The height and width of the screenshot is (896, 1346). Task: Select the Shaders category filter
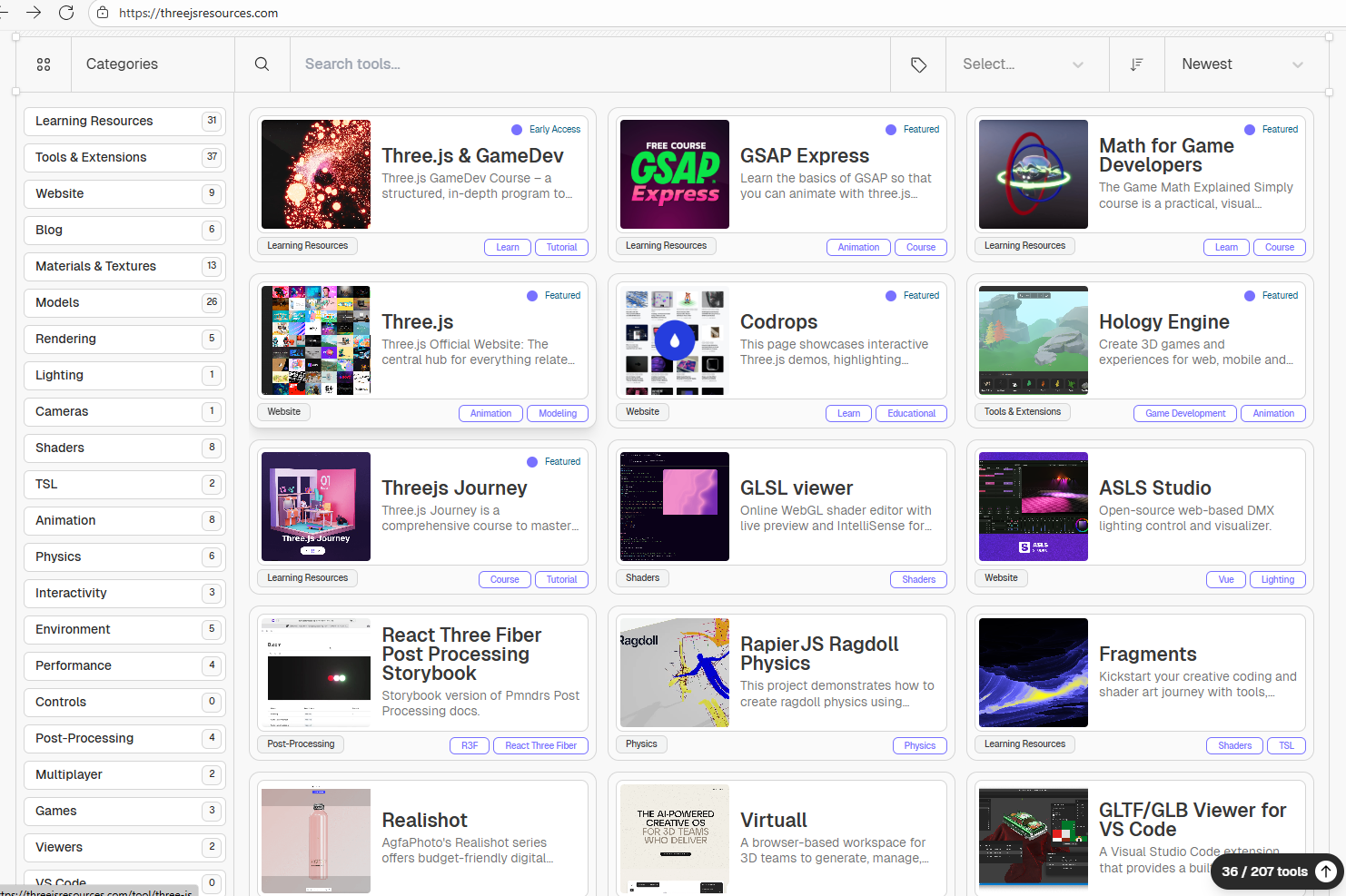(x=124, y=448)
